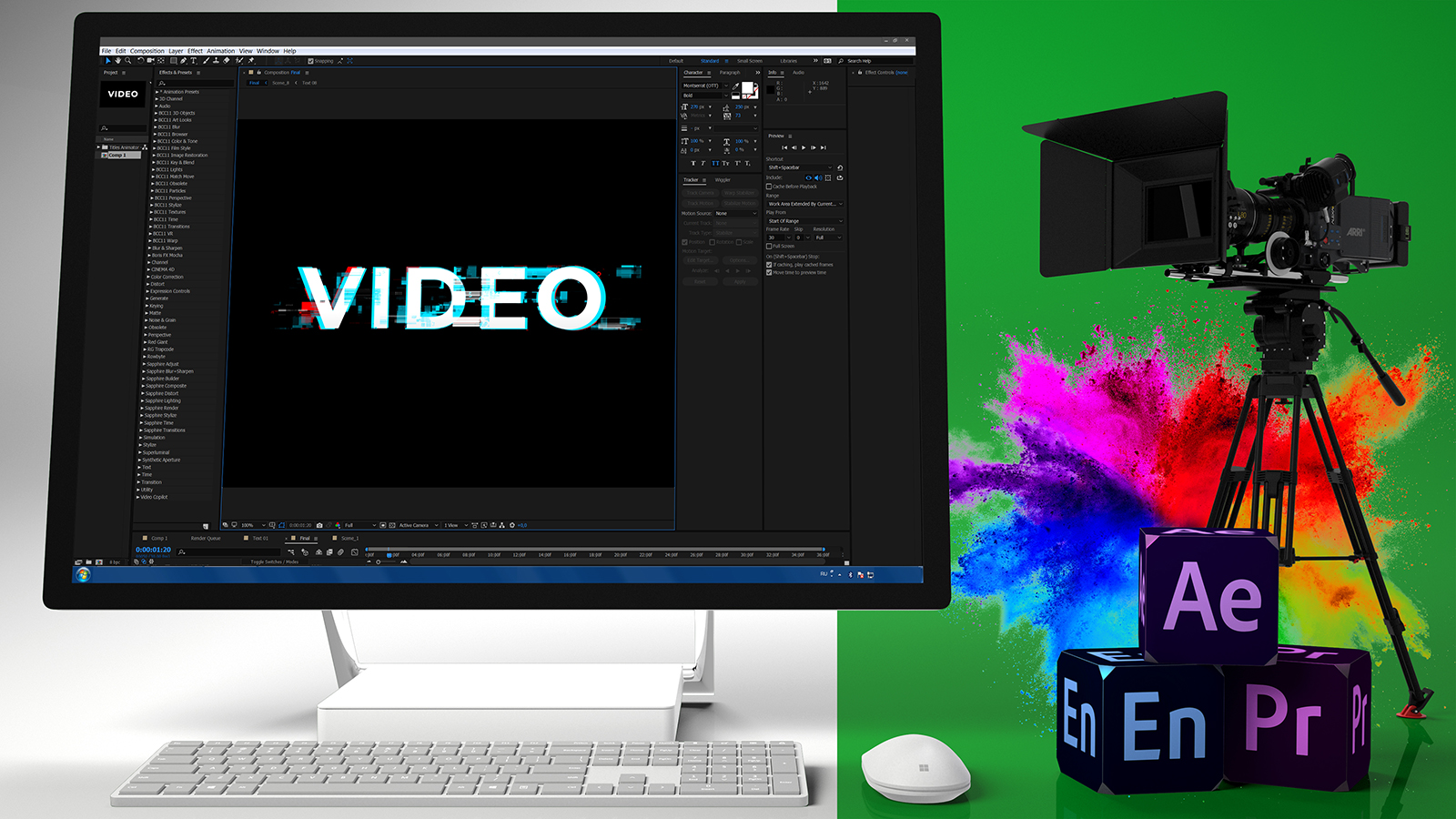This screenshot has height=819, width=1456.
Task: Select the Zoom magnifier tool
Action: (128, 61)
